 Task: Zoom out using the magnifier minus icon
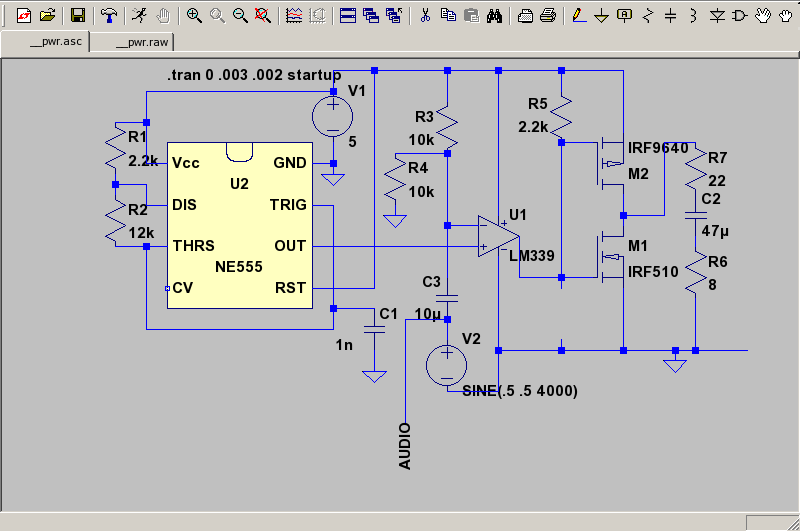(240, 16)
